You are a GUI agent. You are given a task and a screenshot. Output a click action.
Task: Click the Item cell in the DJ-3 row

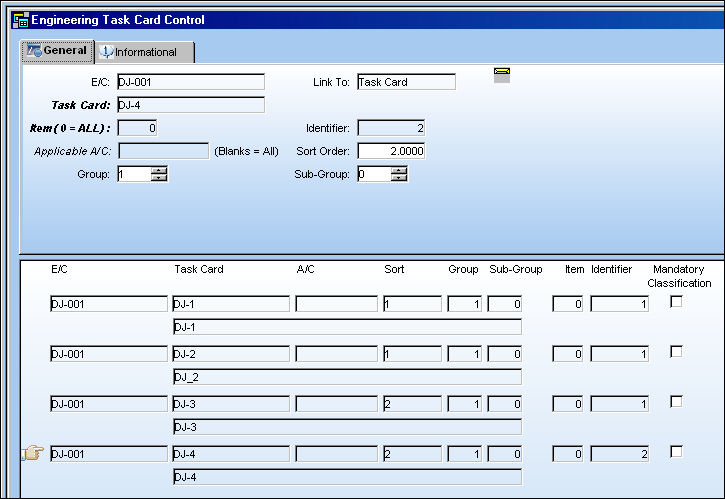point(568,404)
